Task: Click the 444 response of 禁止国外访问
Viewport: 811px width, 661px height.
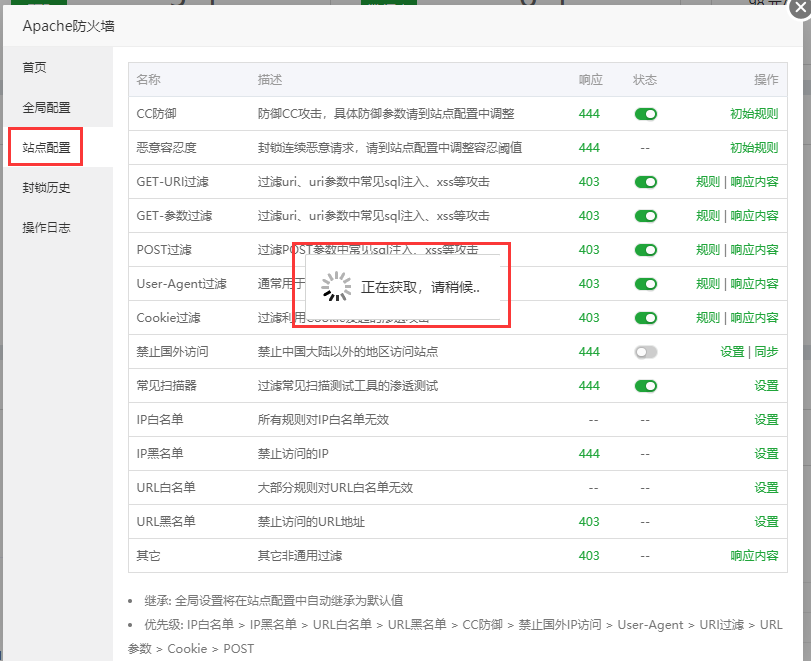Action: tap(589, 352)
